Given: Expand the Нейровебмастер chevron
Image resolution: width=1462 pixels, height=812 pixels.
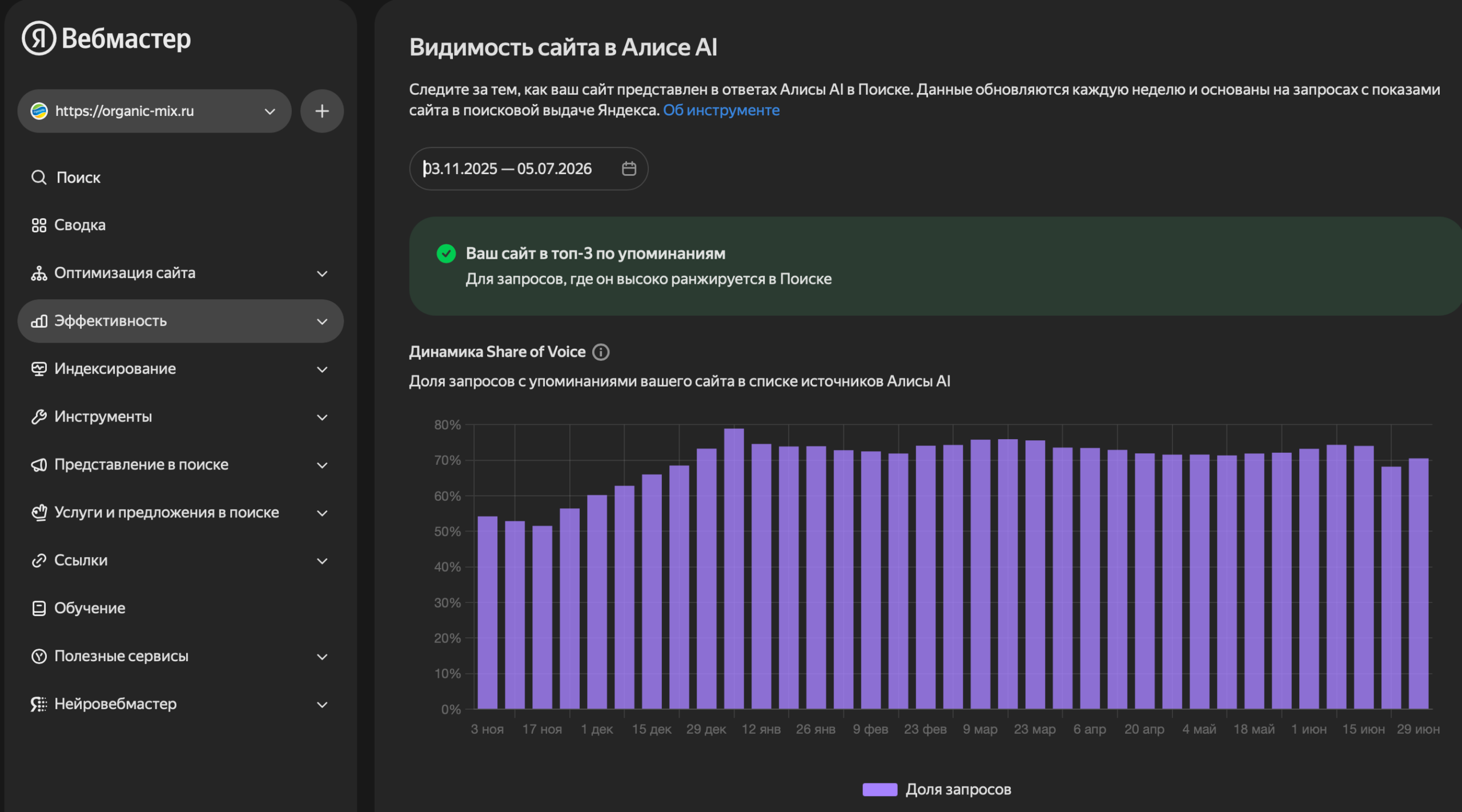Looking at the screenshot, I should 322,705.
